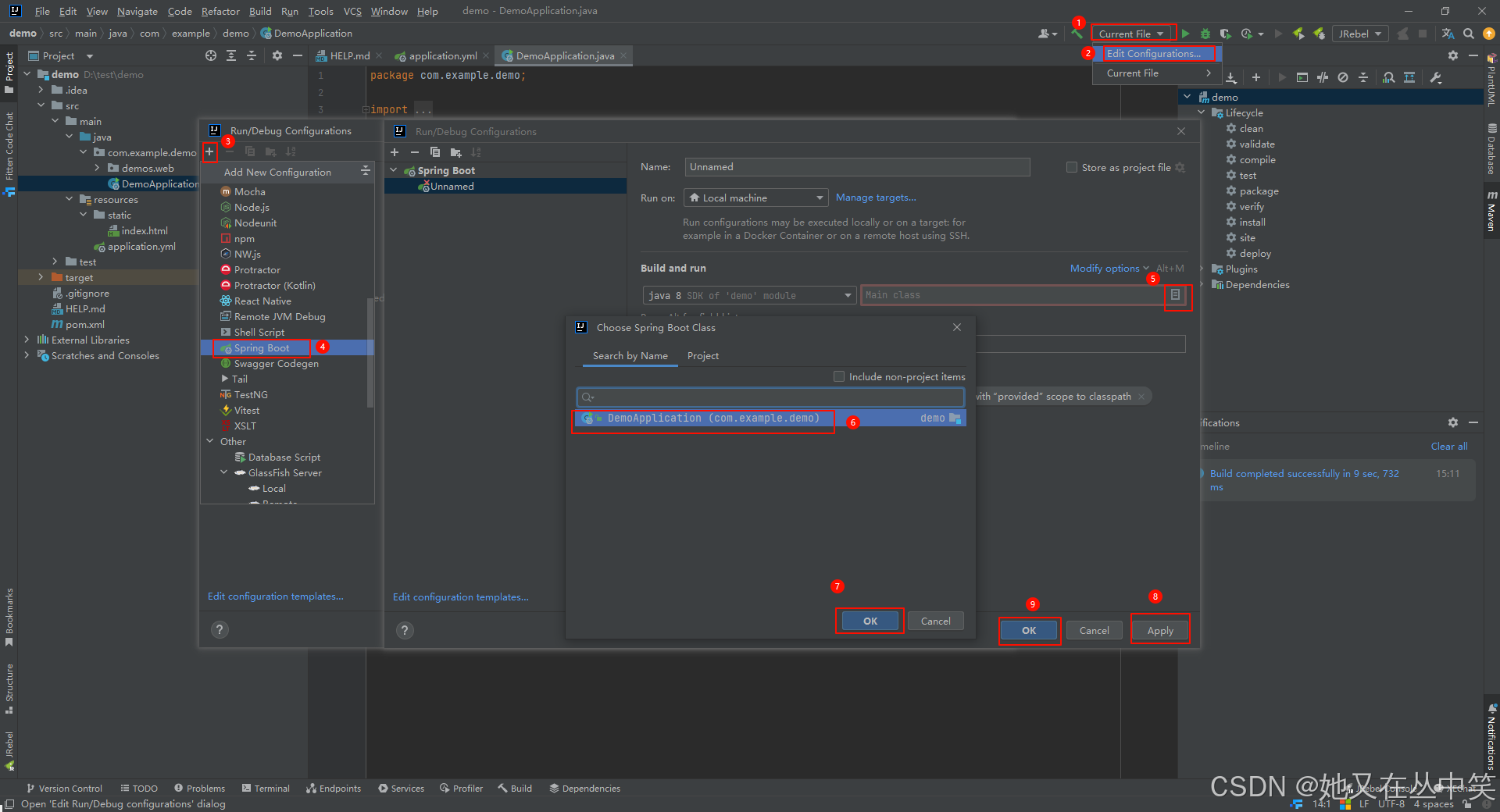Select Maven lifecycle goal package
Screen dimensions: 1500x812
pos(1259,191)
